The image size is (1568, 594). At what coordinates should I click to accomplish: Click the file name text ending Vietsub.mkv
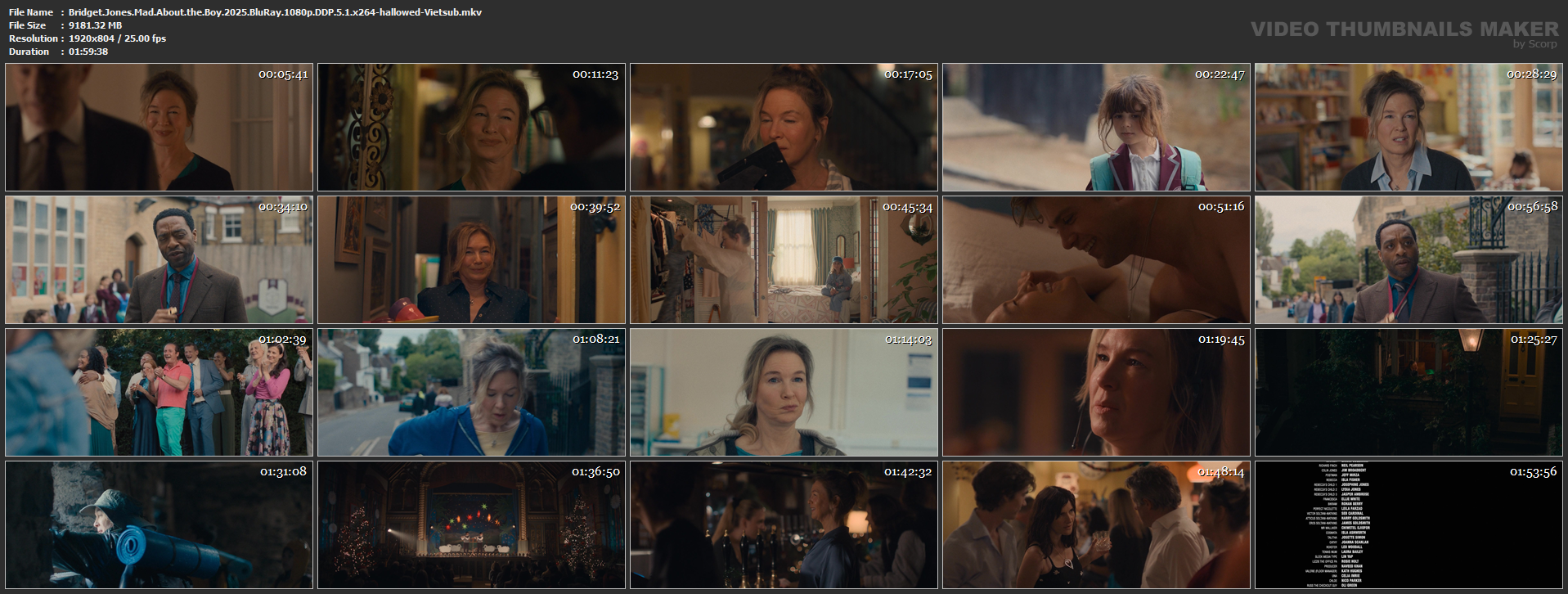coord(275,12)
